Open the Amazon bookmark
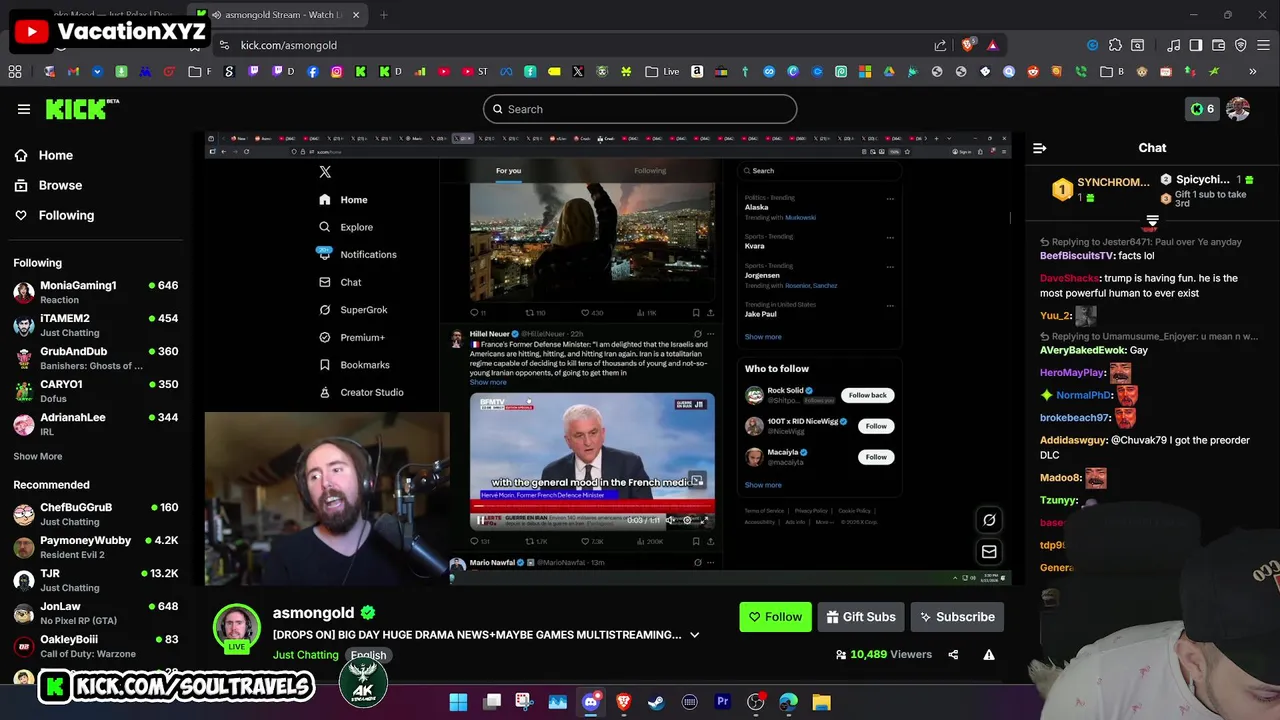Image resolution: width=1280 pixels, height=720 pixels. point(697,72)
